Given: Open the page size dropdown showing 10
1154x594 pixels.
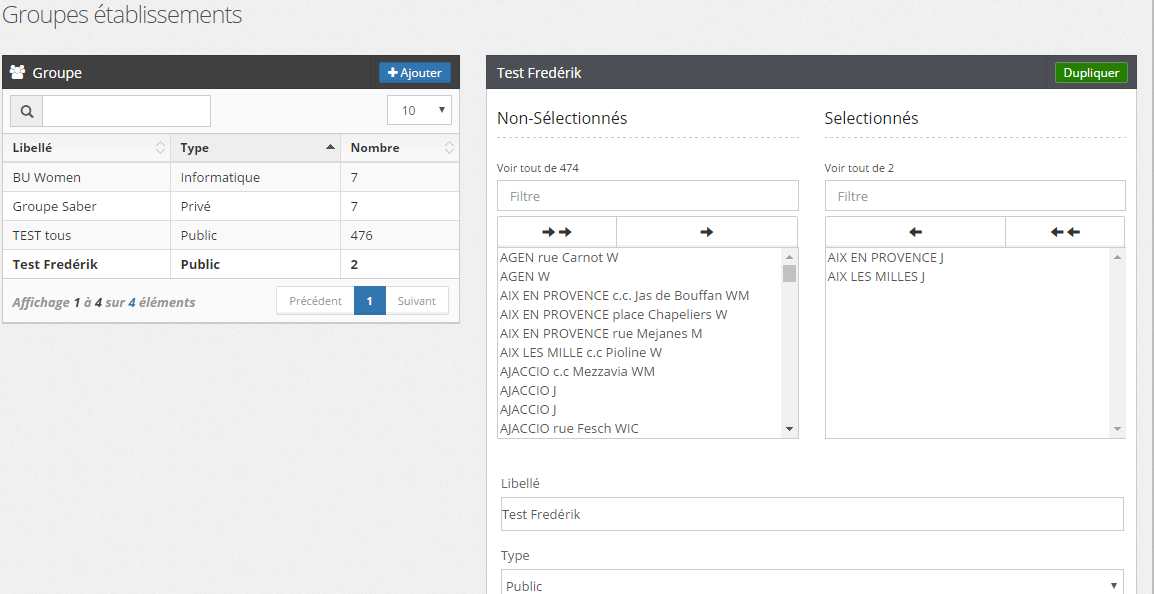Looking at the screenshot, I should pyautogui.click(x=419, y=111).
